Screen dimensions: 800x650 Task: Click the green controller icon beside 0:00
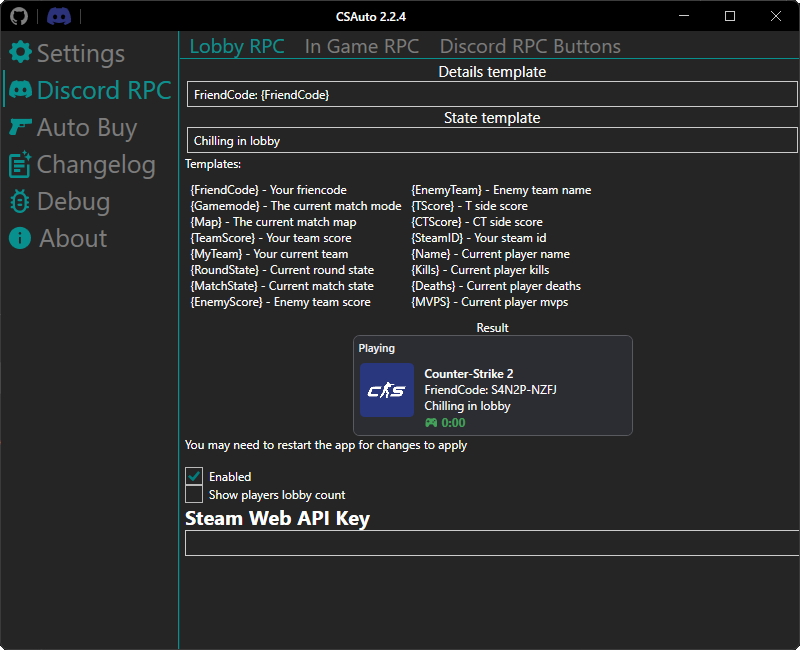431,422
